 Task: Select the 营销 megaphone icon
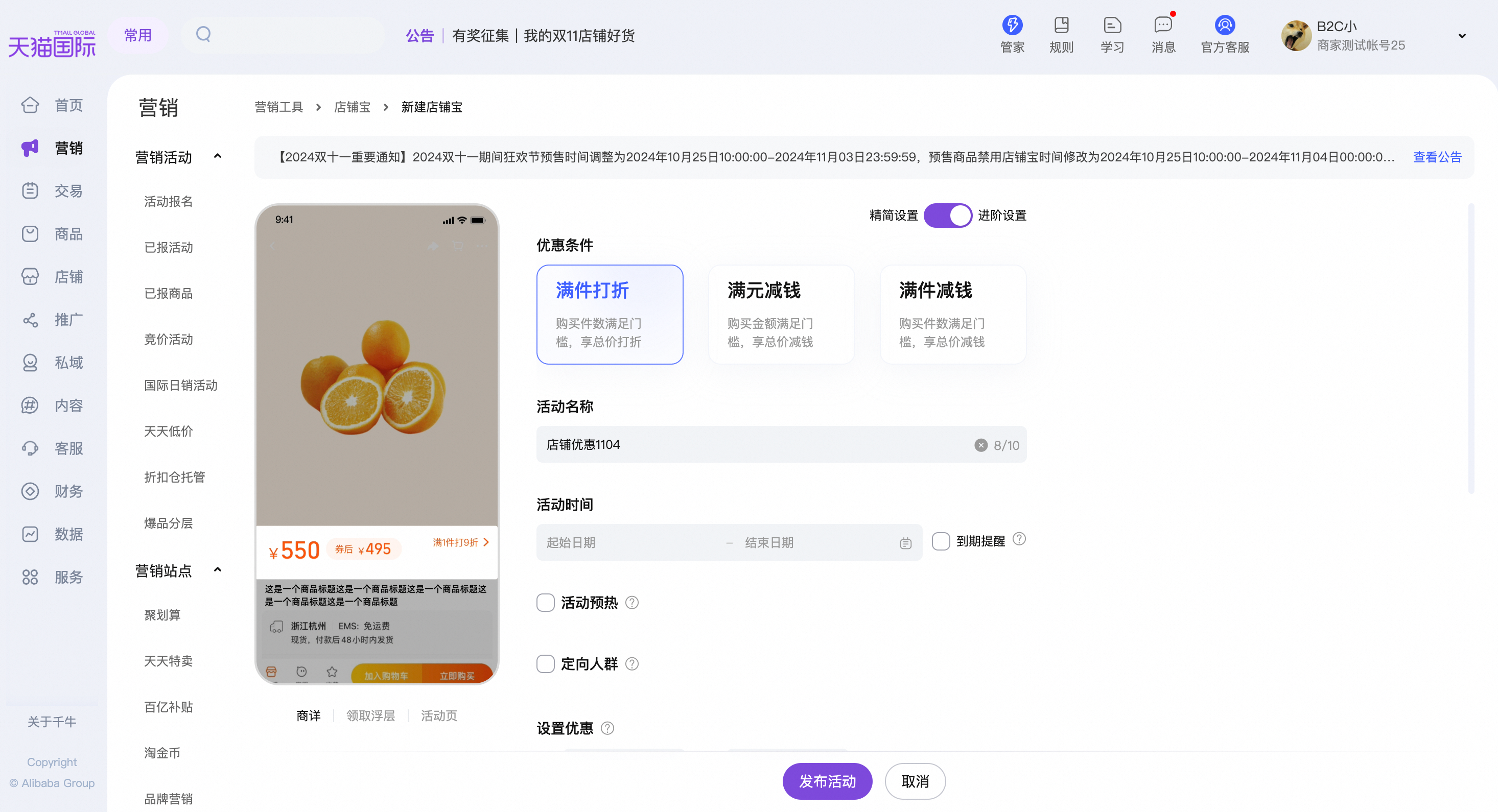30,148
